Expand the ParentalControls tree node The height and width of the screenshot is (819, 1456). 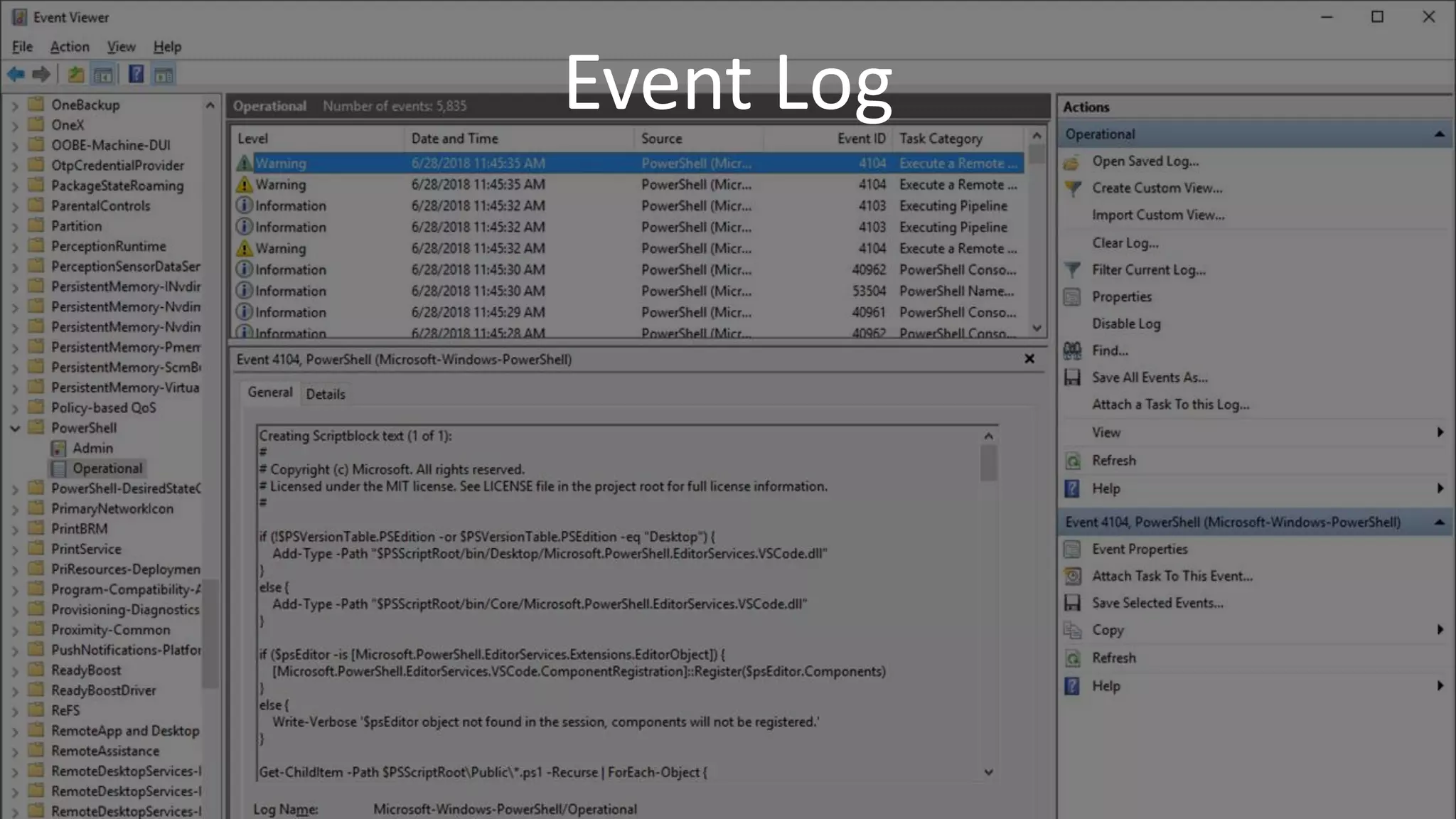point(15,206)
